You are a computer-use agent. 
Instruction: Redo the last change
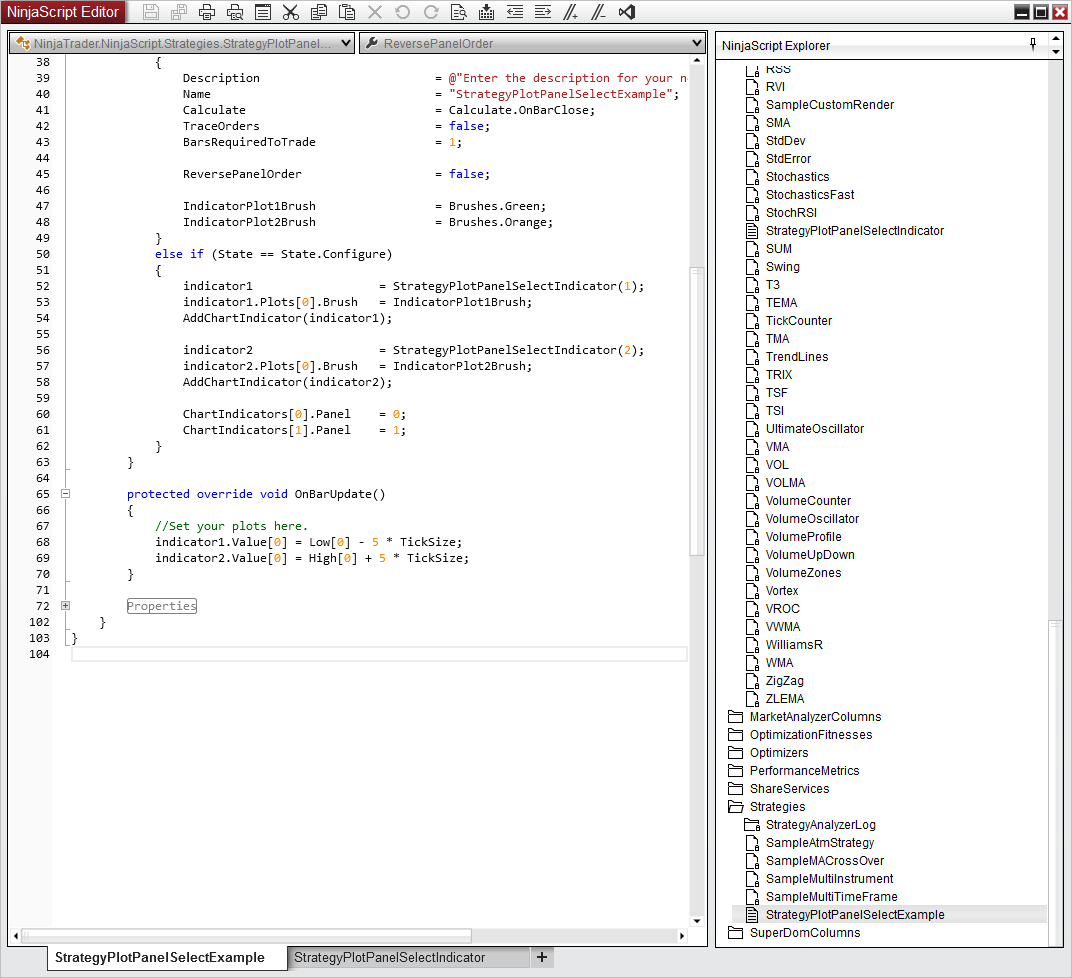[431, 12]
